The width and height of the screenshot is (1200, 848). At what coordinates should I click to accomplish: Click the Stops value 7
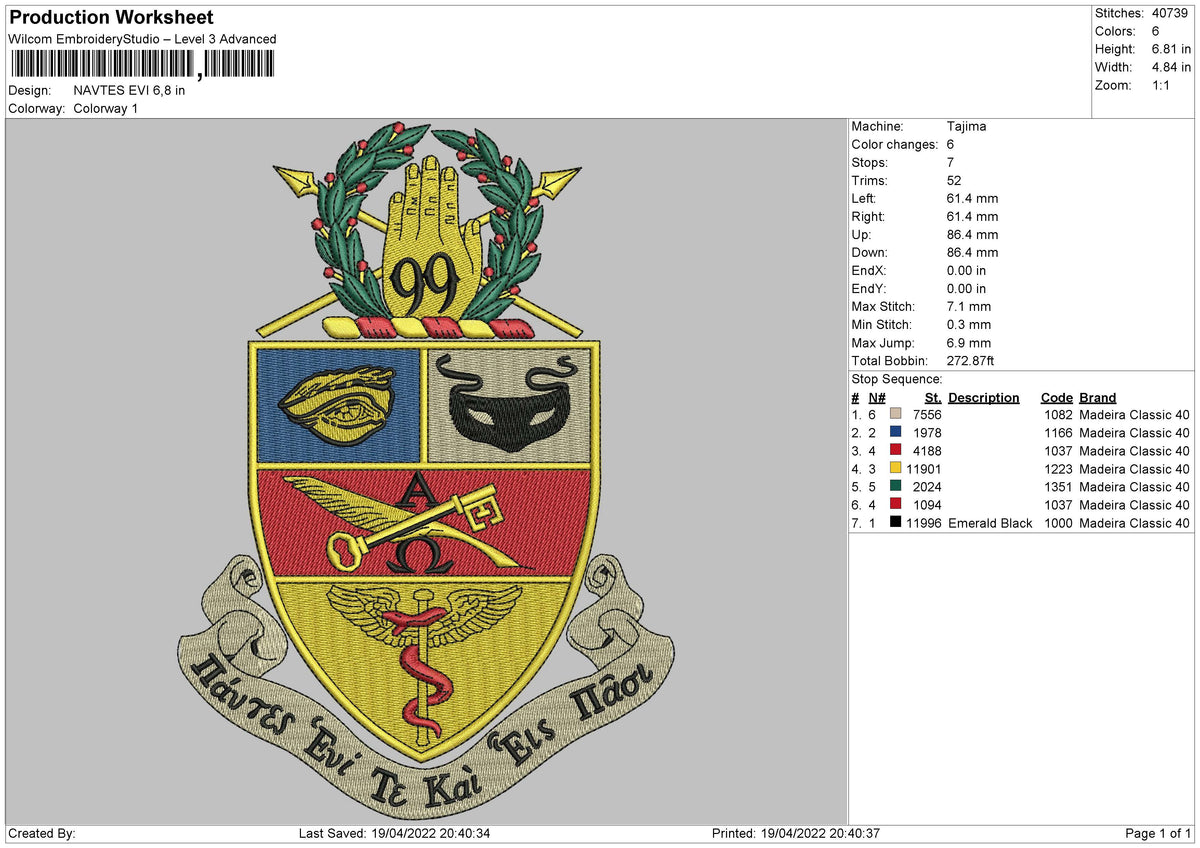[950, 163]
